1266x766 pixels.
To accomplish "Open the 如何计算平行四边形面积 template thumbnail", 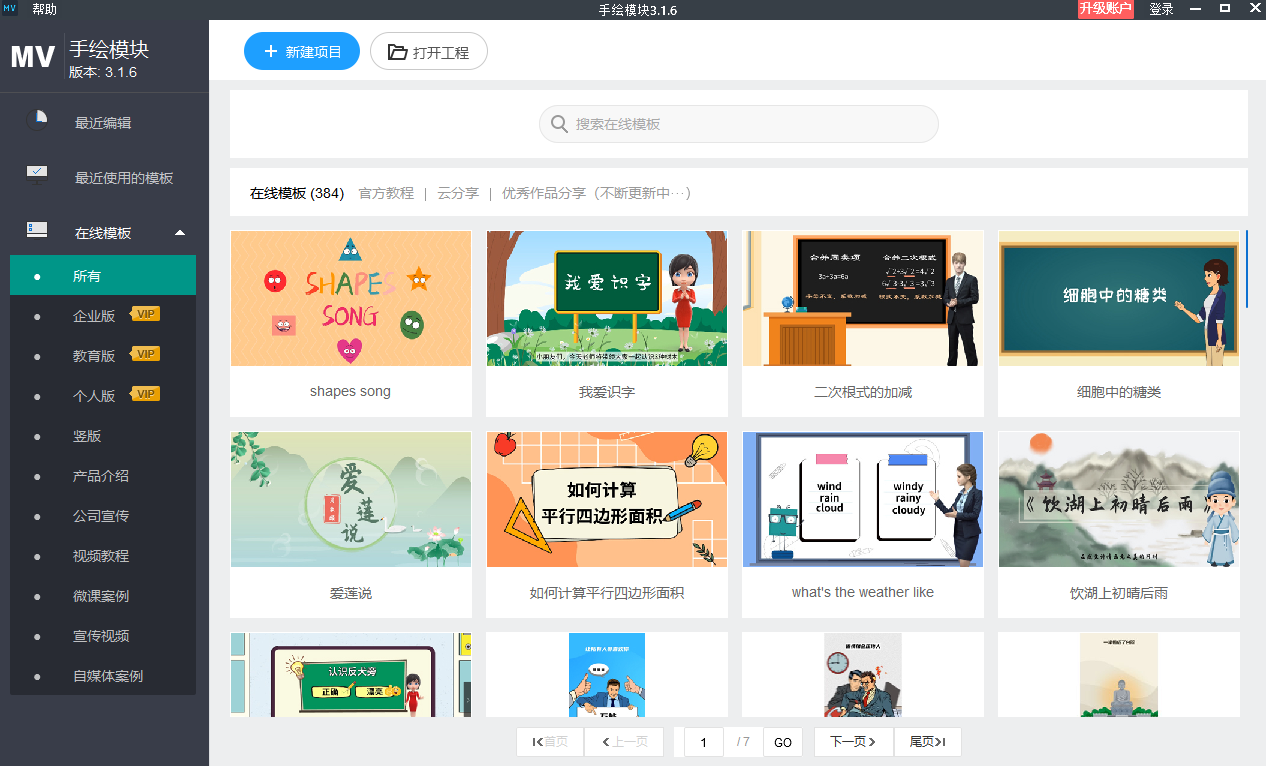I will 607,499.
